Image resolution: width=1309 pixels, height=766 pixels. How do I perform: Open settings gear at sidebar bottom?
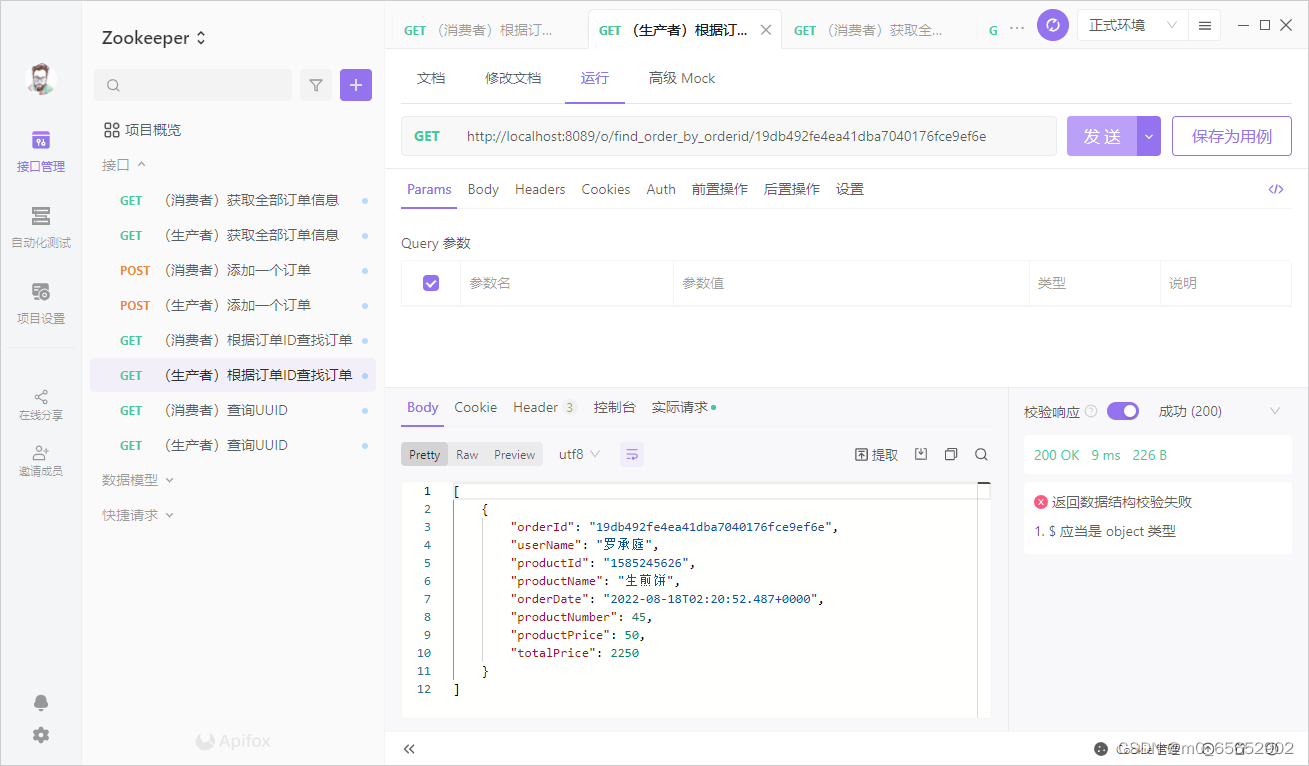click(x=40, y=735)
